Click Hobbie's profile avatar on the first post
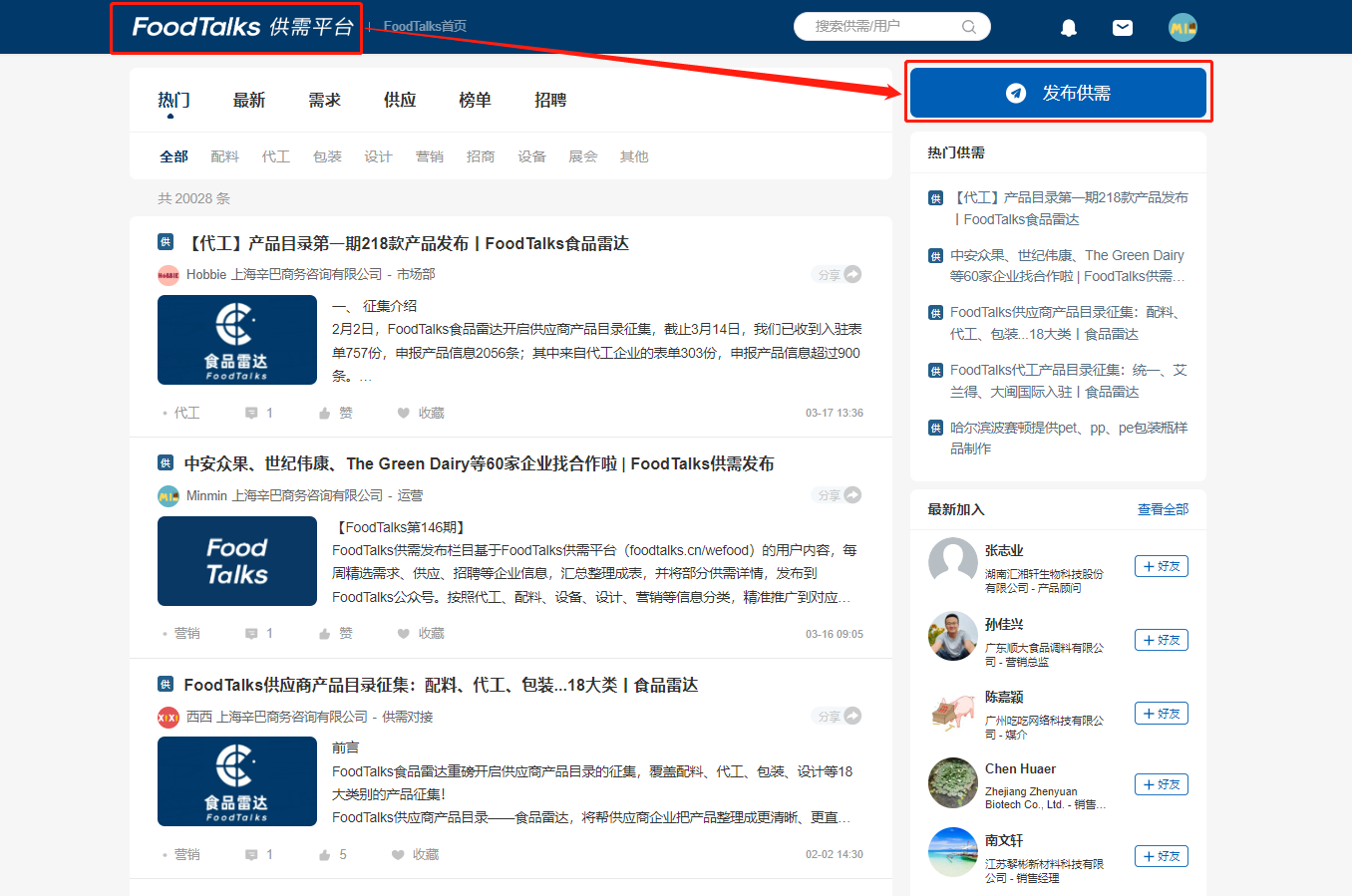 (168, 274)
